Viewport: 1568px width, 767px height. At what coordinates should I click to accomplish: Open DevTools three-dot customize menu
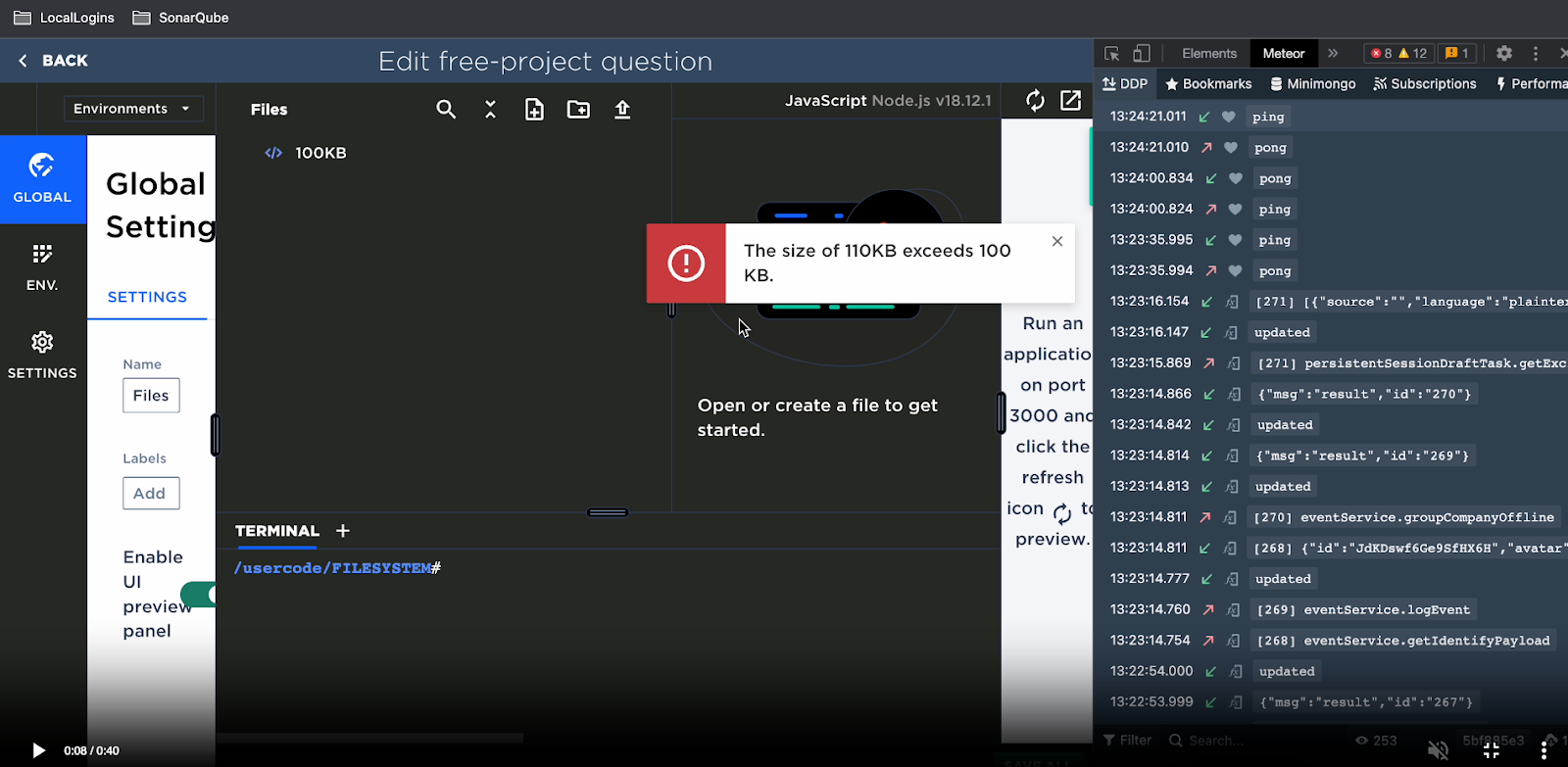[1536, 54]
